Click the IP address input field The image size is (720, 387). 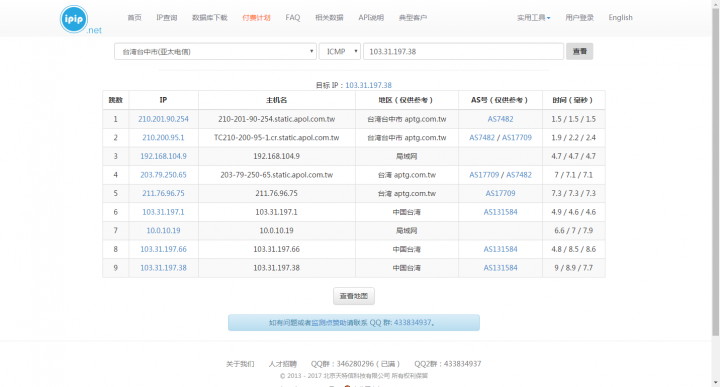pyautogui.click(x=463, y=51)
